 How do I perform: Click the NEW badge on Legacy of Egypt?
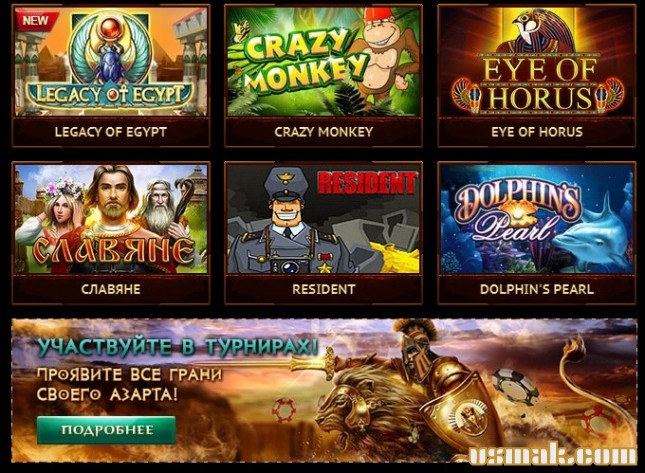(x=36, y=20)
